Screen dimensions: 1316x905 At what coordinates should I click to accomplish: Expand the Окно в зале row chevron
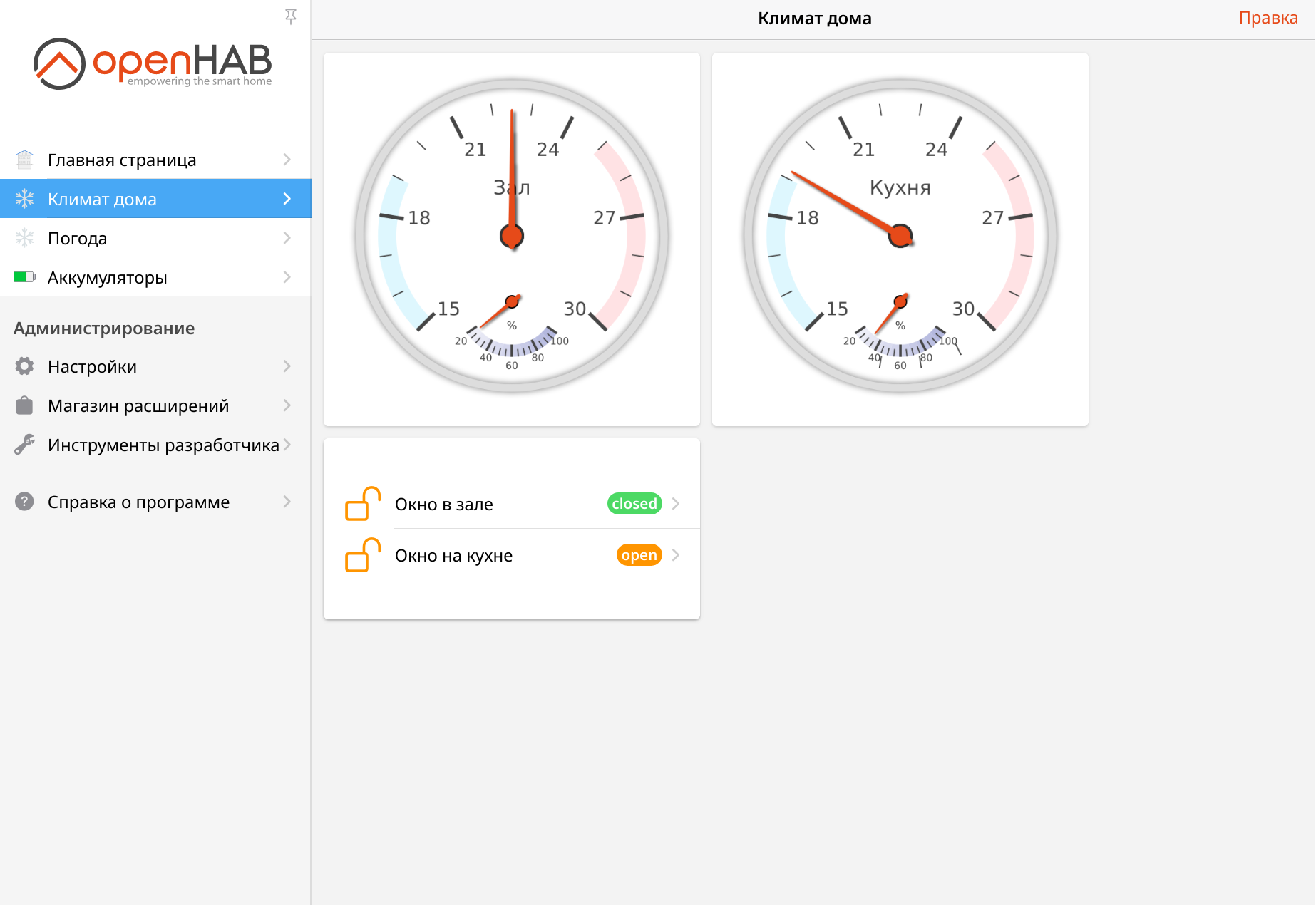676,504
